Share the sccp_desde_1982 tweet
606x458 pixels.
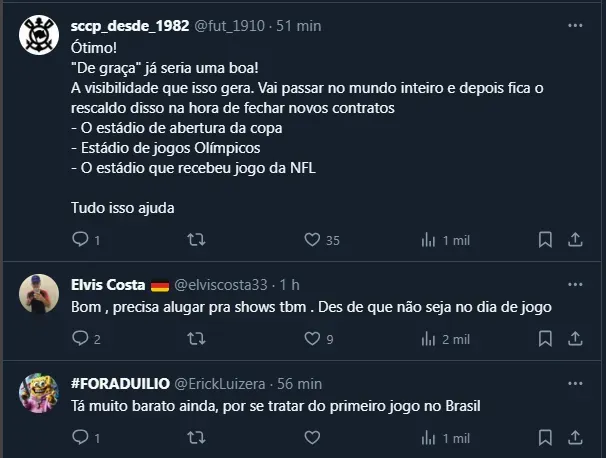click(x=575, y=240)
